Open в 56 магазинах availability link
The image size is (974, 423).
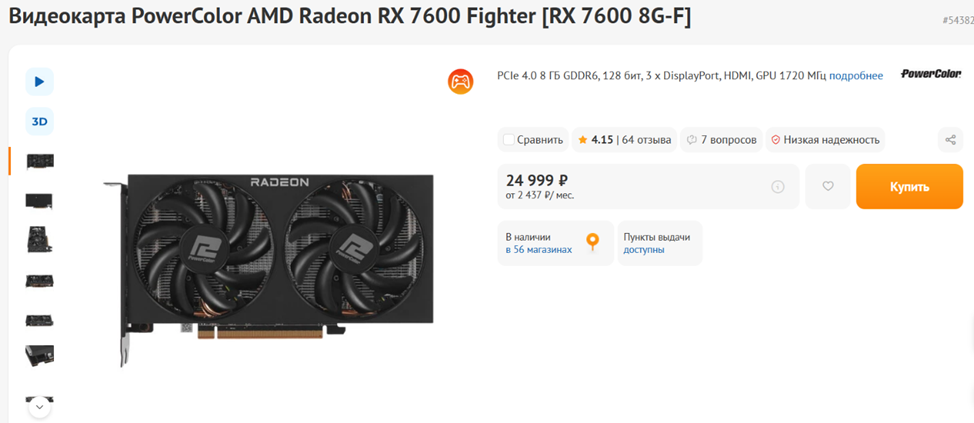tap(539, 250)
